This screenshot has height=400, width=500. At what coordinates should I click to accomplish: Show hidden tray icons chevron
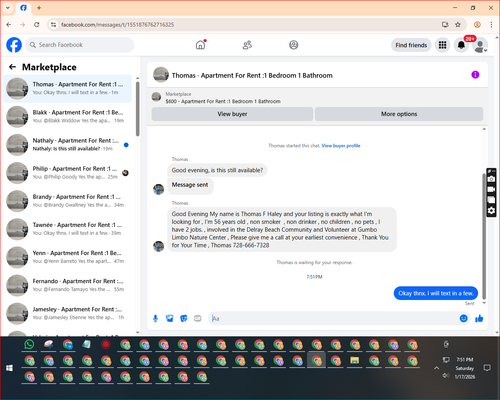click(x=436, y=368)
